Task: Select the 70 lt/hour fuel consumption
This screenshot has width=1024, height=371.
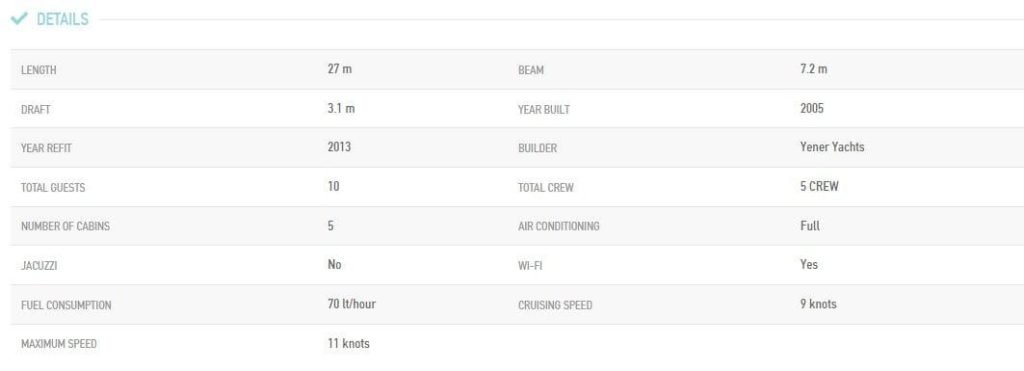Action: (x=351, y=304)
